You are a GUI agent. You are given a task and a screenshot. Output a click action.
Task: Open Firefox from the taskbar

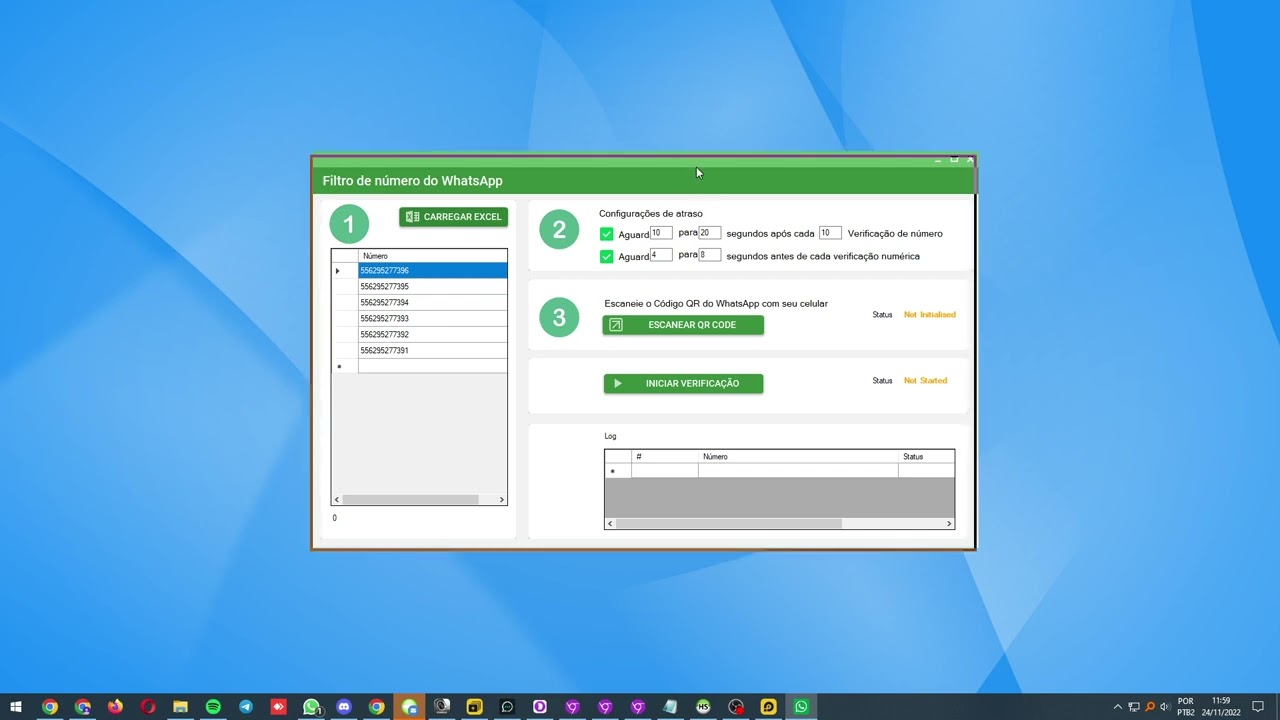(x=115, y=707)
